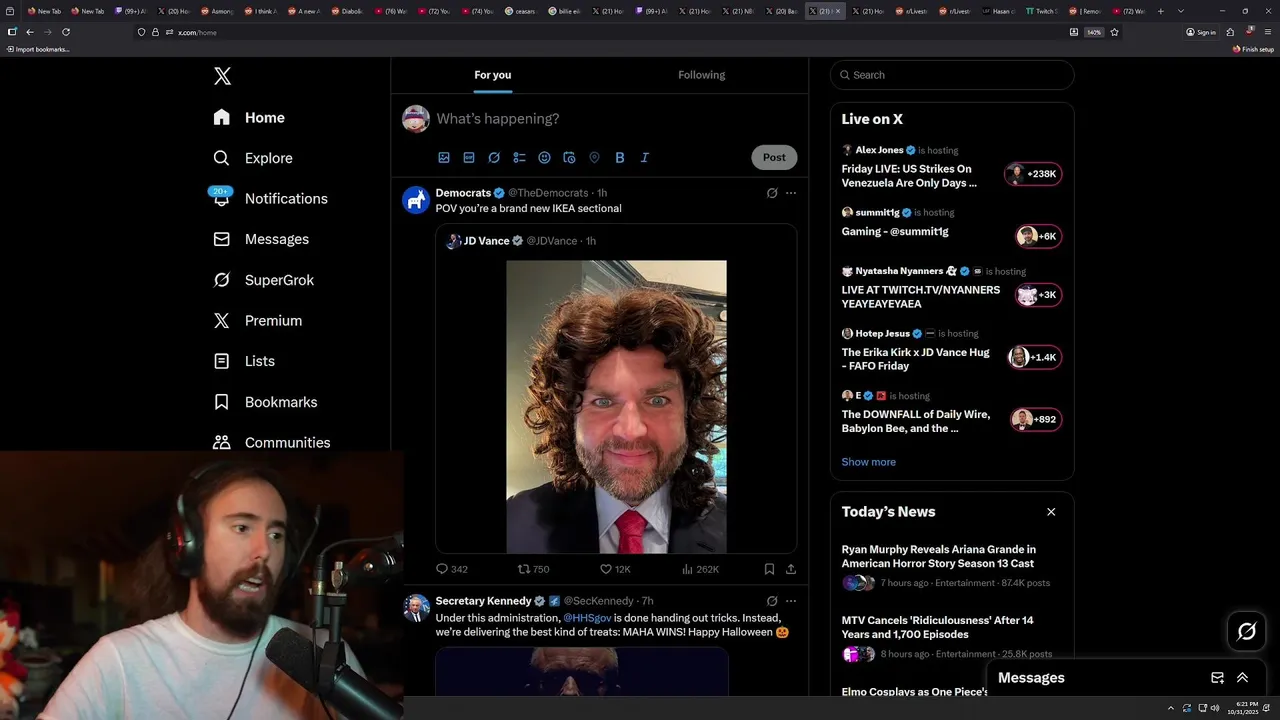Switch to the Following tab

pos(701,75)
